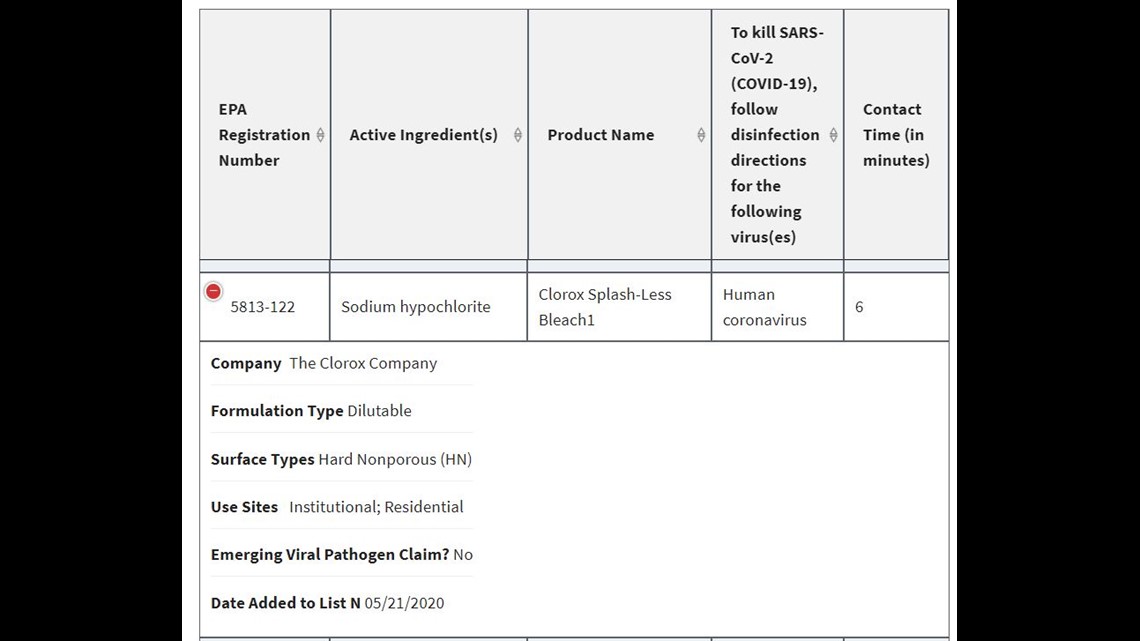Click The Clorox Company value

point(363,363)
